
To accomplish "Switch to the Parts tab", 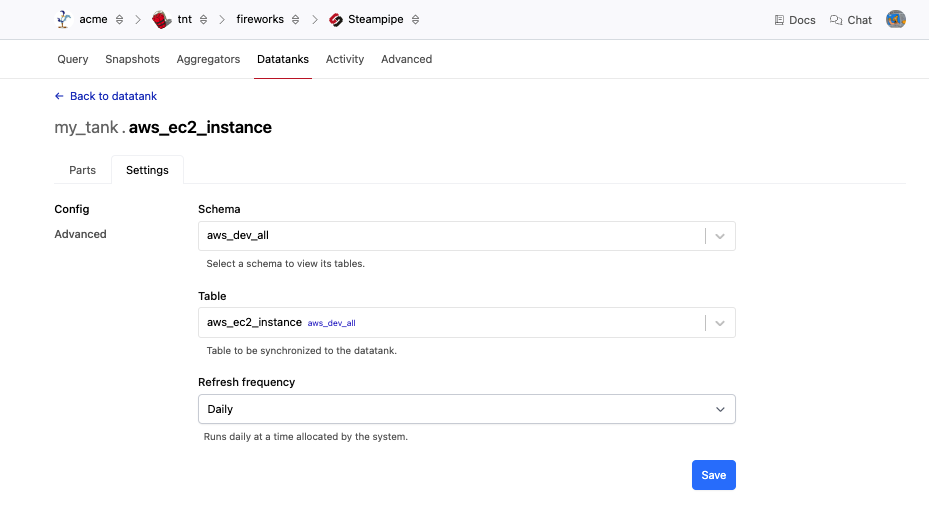I will [82, 170].
